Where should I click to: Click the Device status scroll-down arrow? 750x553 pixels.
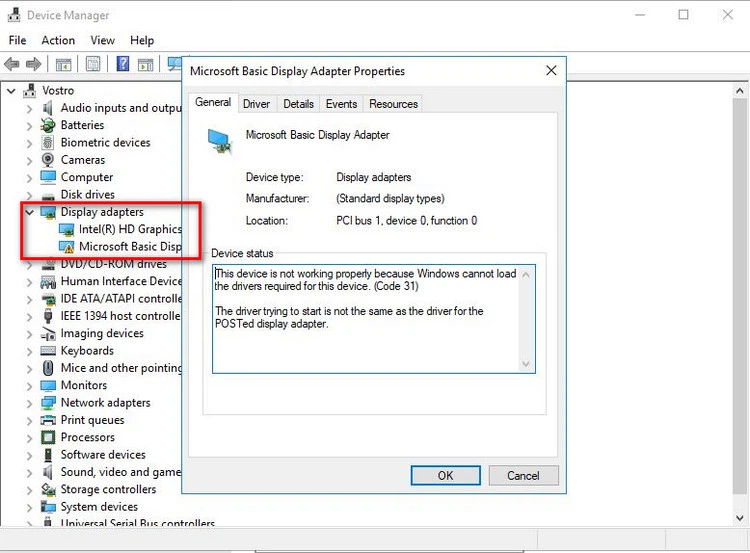(526, 364)
